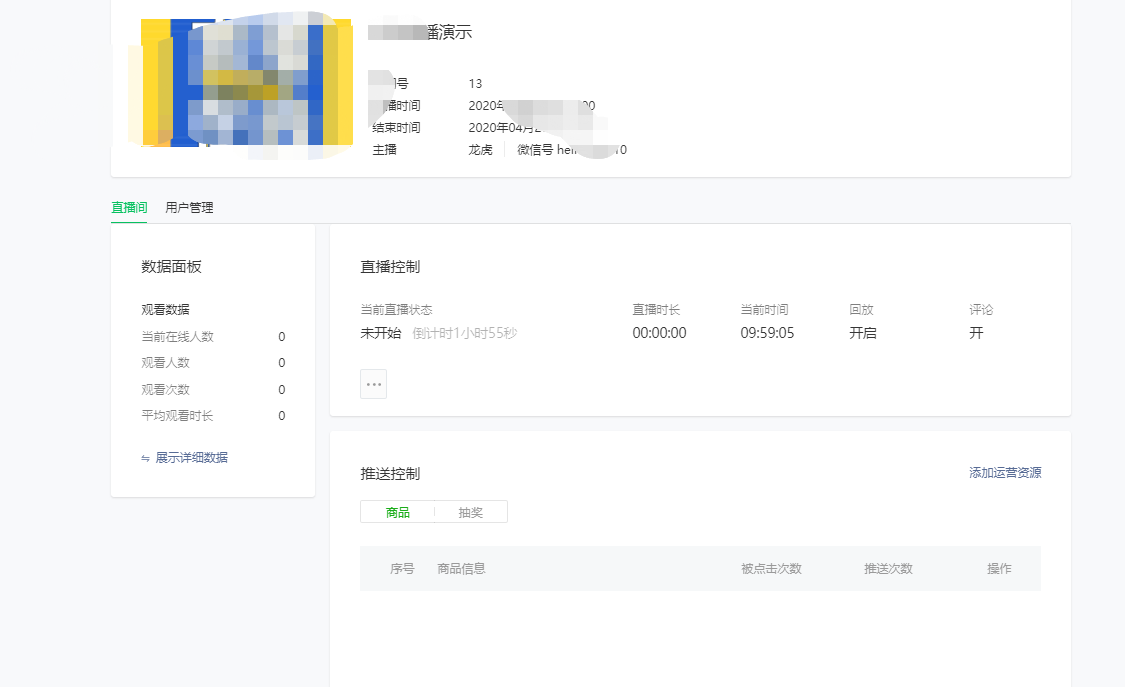
Task: Select the 抽奖 tab in 推送控制
Action: 471,512
